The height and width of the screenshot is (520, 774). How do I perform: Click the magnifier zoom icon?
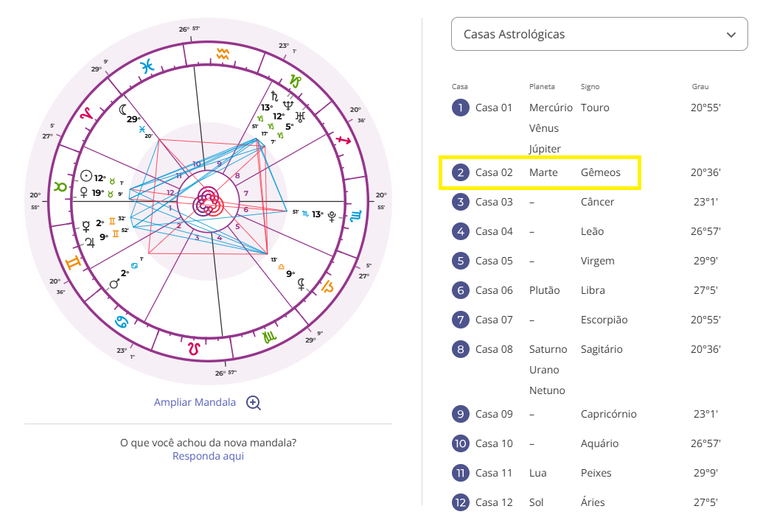254,403
